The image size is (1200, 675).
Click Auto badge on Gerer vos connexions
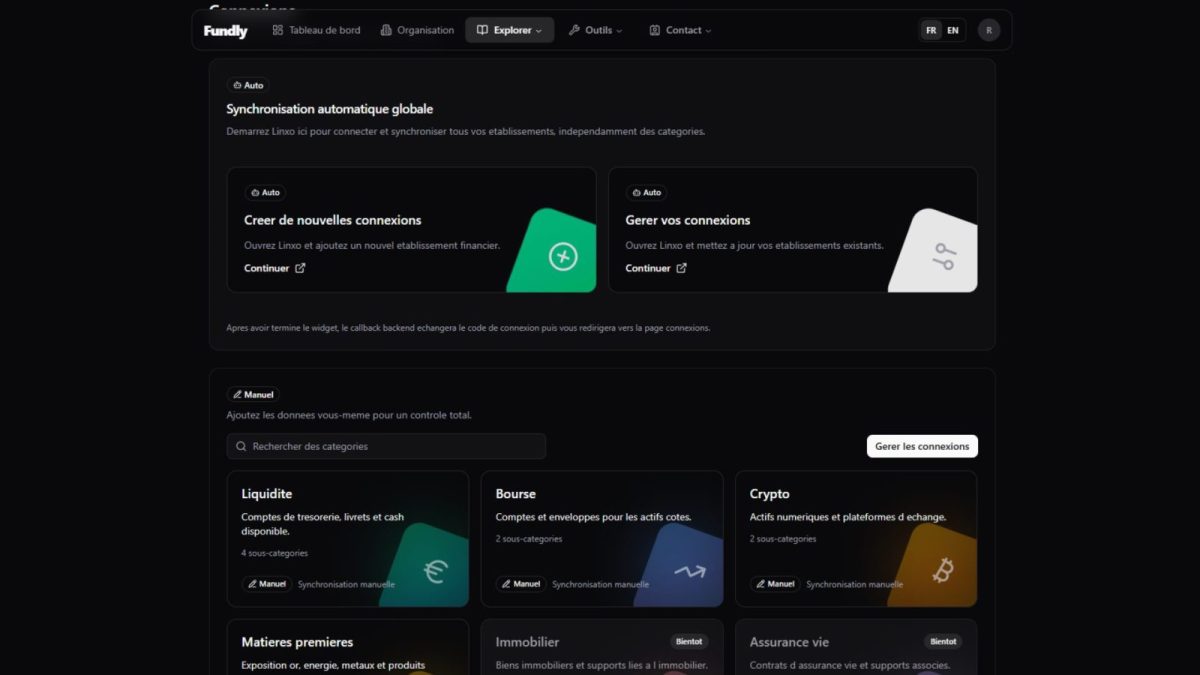click(x=647, y=192)
